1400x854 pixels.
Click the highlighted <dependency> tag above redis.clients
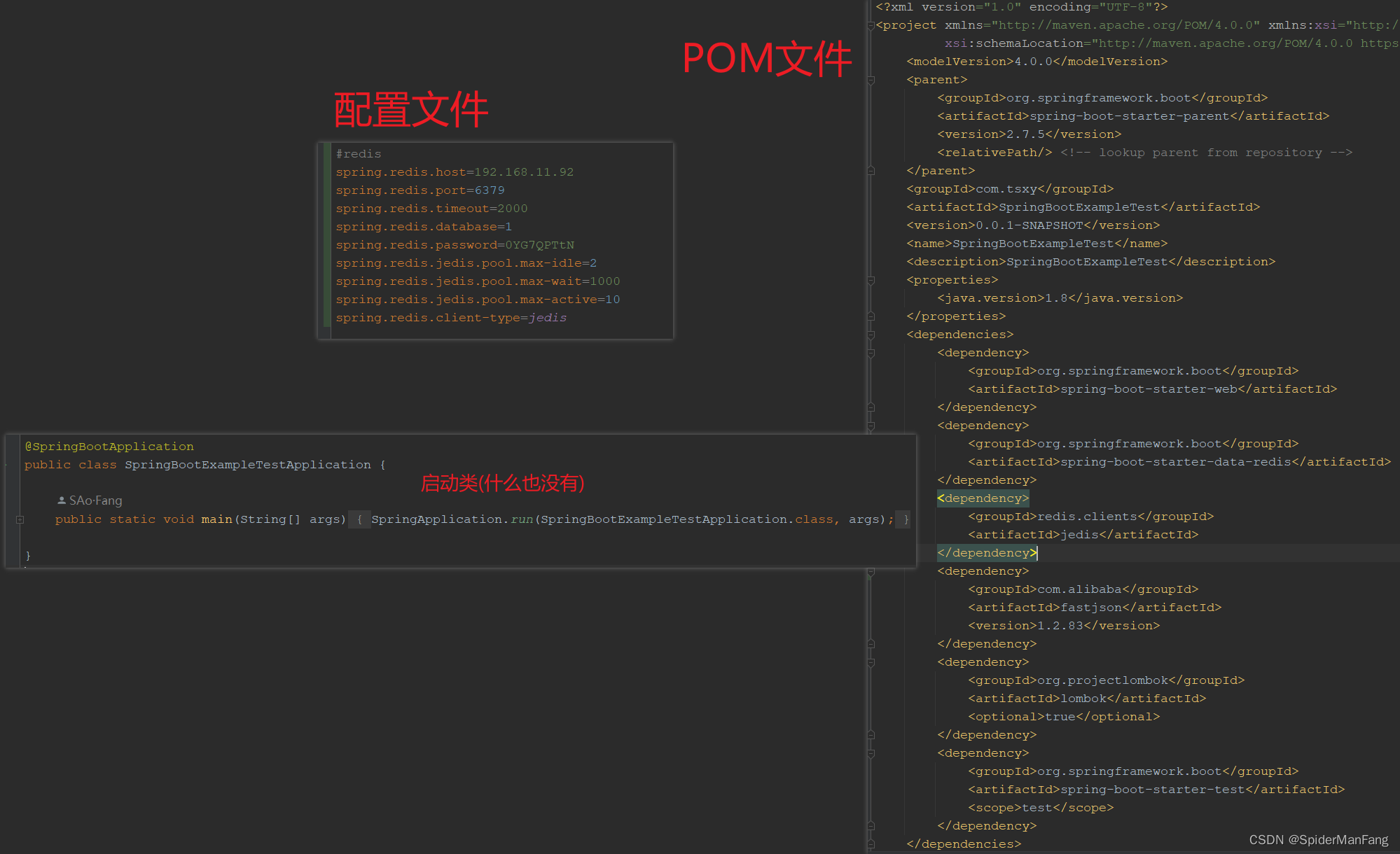(x=983, y=498)
